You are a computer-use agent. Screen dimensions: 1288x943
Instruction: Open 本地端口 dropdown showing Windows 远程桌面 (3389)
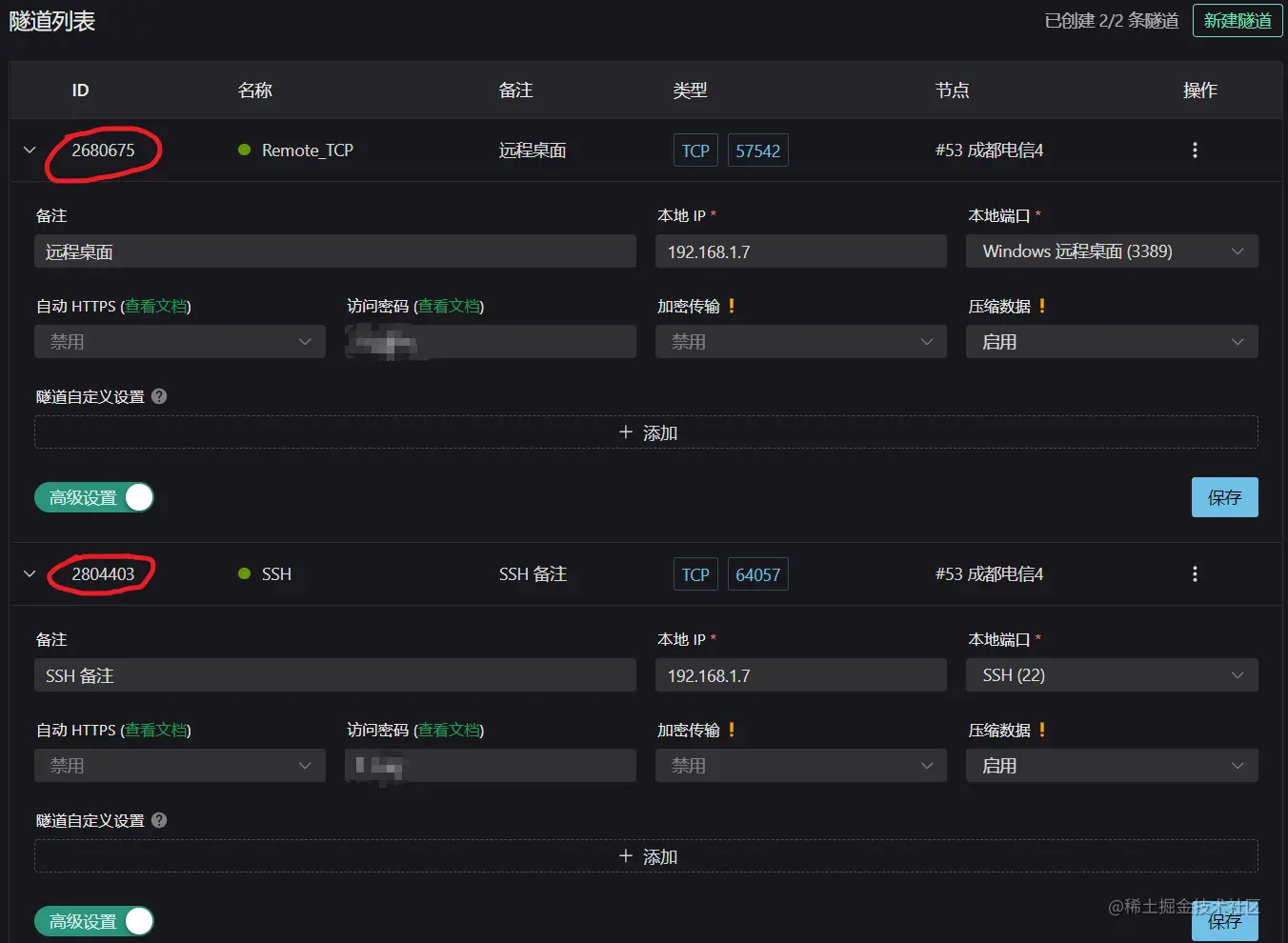click(1112, 251)
